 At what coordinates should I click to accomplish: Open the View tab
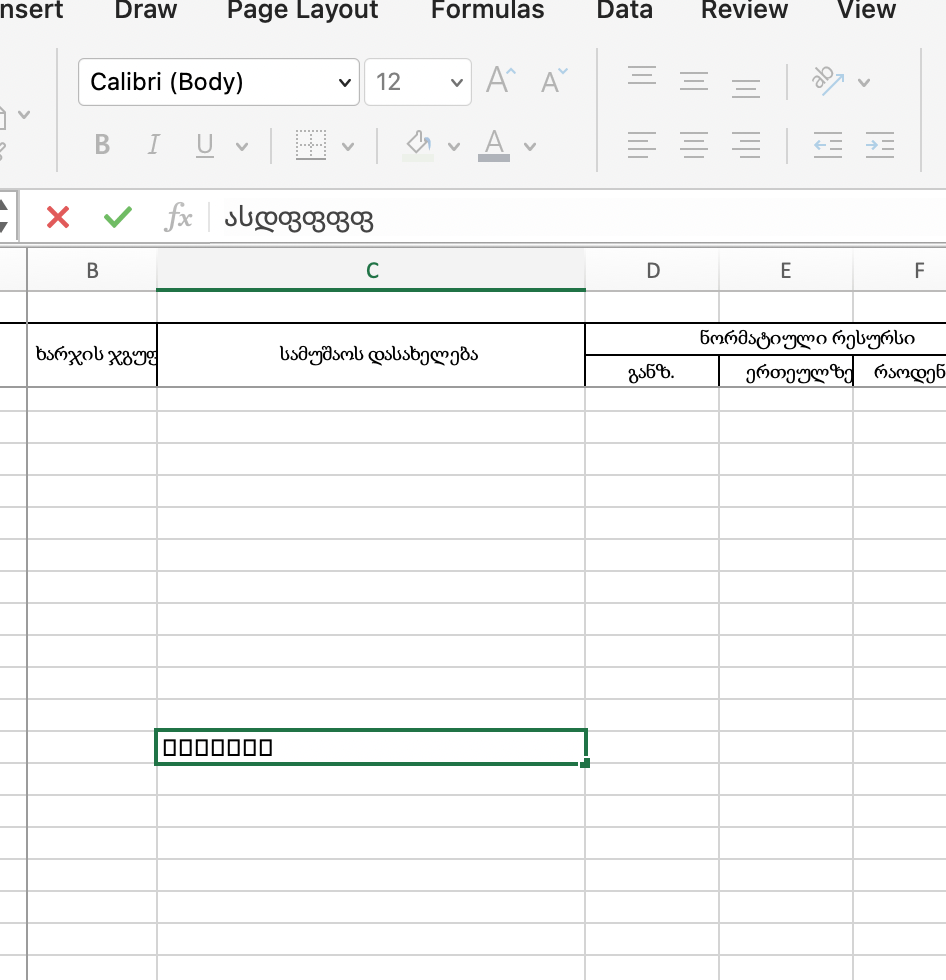click(866, 10)
